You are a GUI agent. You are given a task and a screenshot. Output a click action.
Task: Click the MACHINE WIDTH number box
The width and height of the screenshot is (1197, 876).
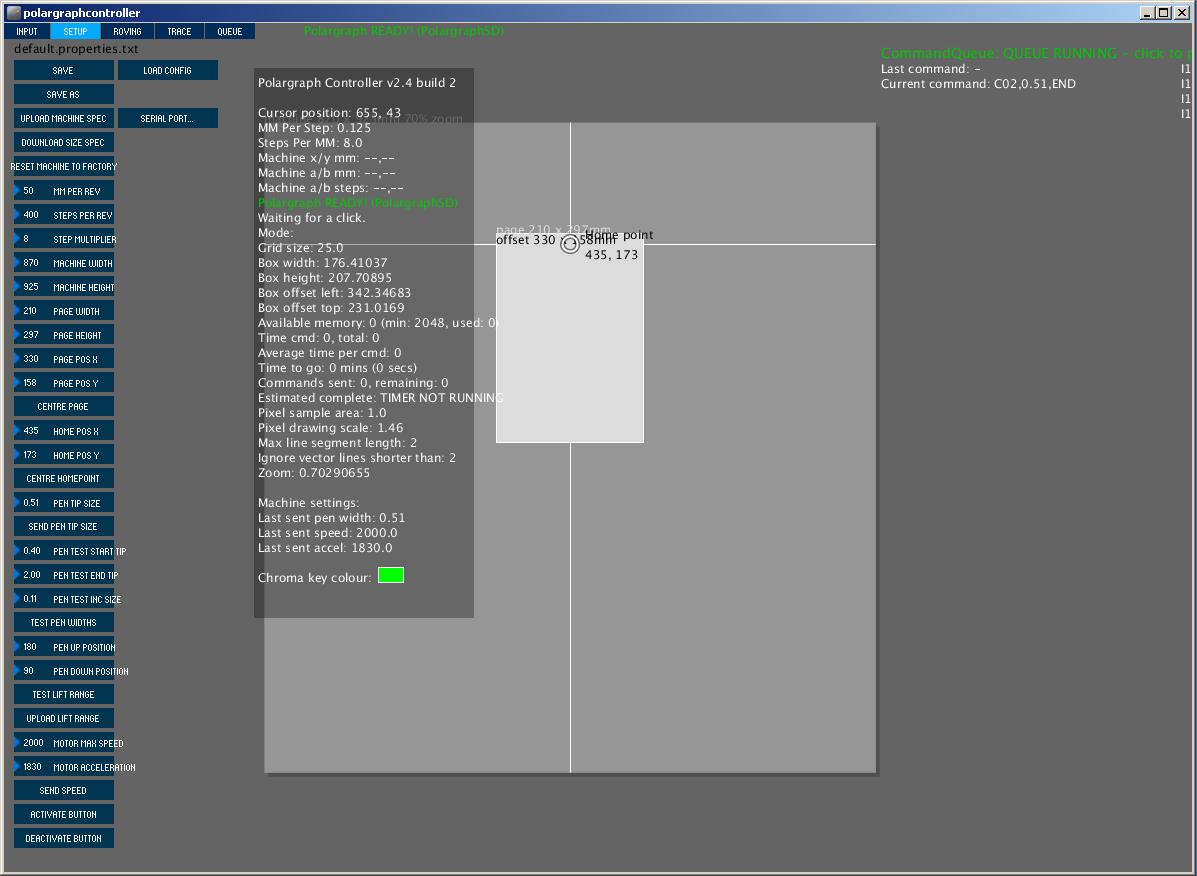63,262
